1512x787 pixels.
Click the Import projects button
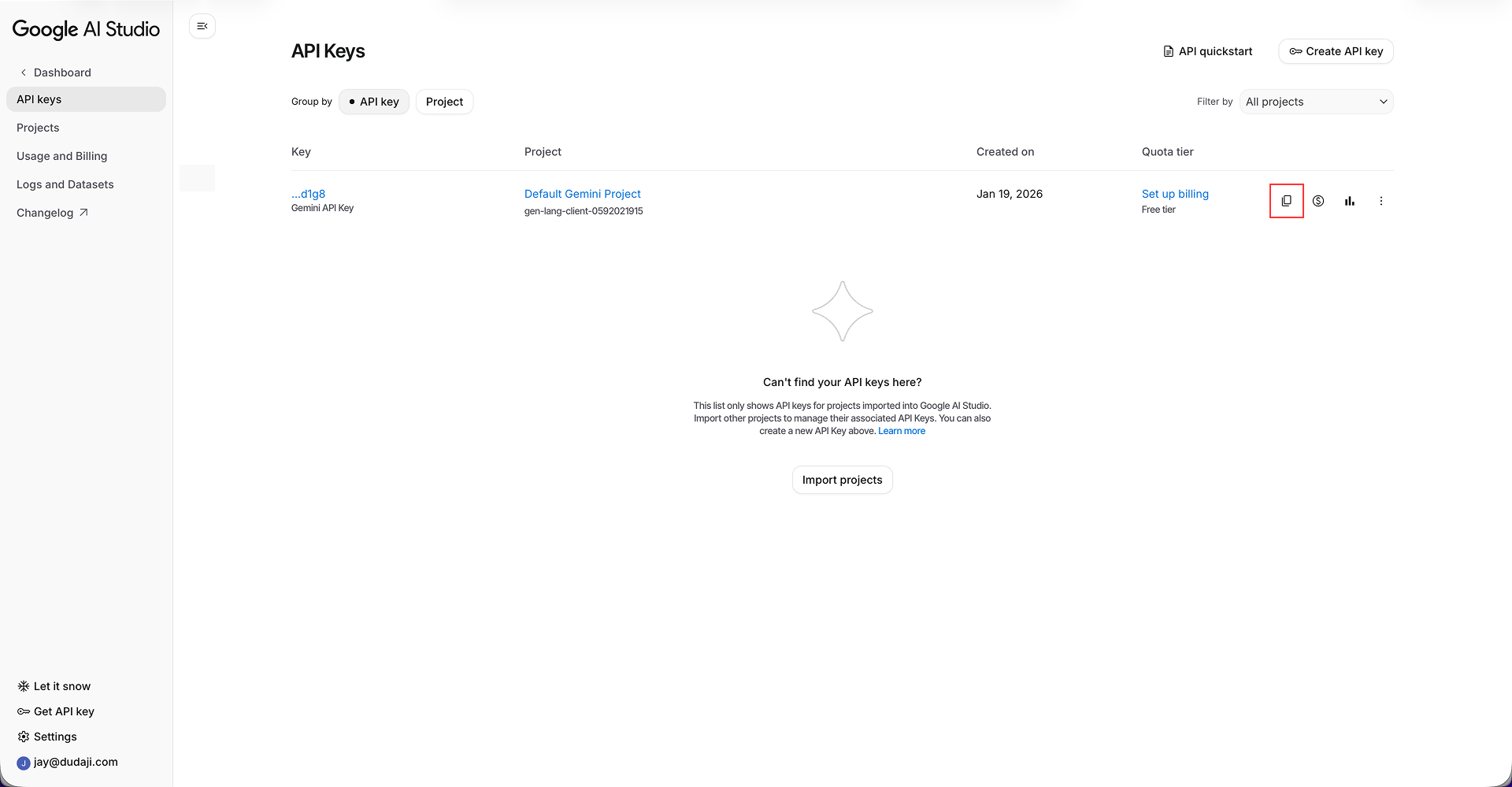[842, 480]
